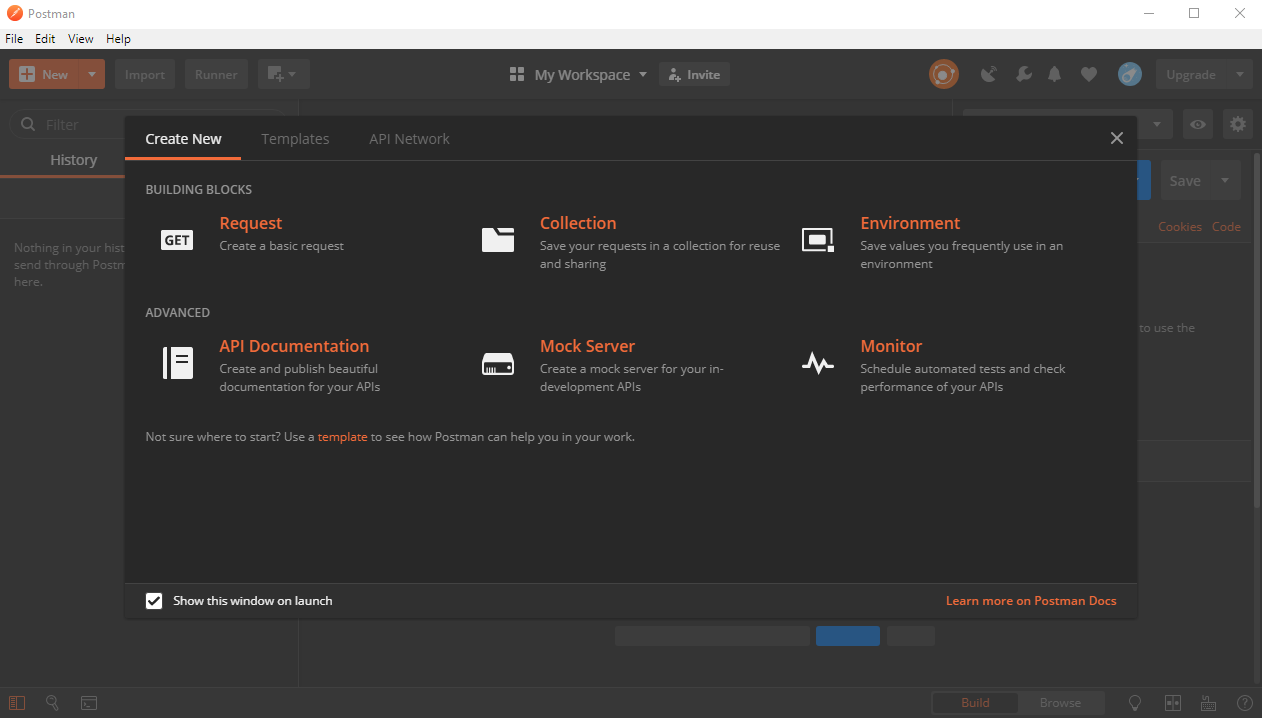1262x718 pixels.
Task: Click the workspace grid icon
Action: pos(517,74)
